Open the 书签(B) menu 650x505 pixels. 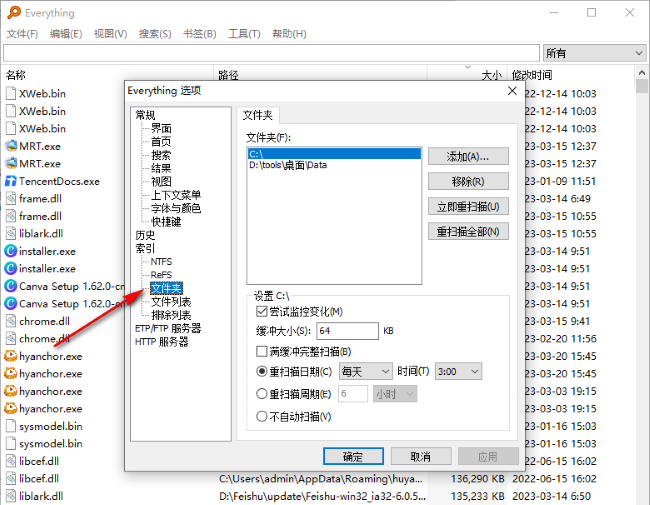tap(199, 34)
